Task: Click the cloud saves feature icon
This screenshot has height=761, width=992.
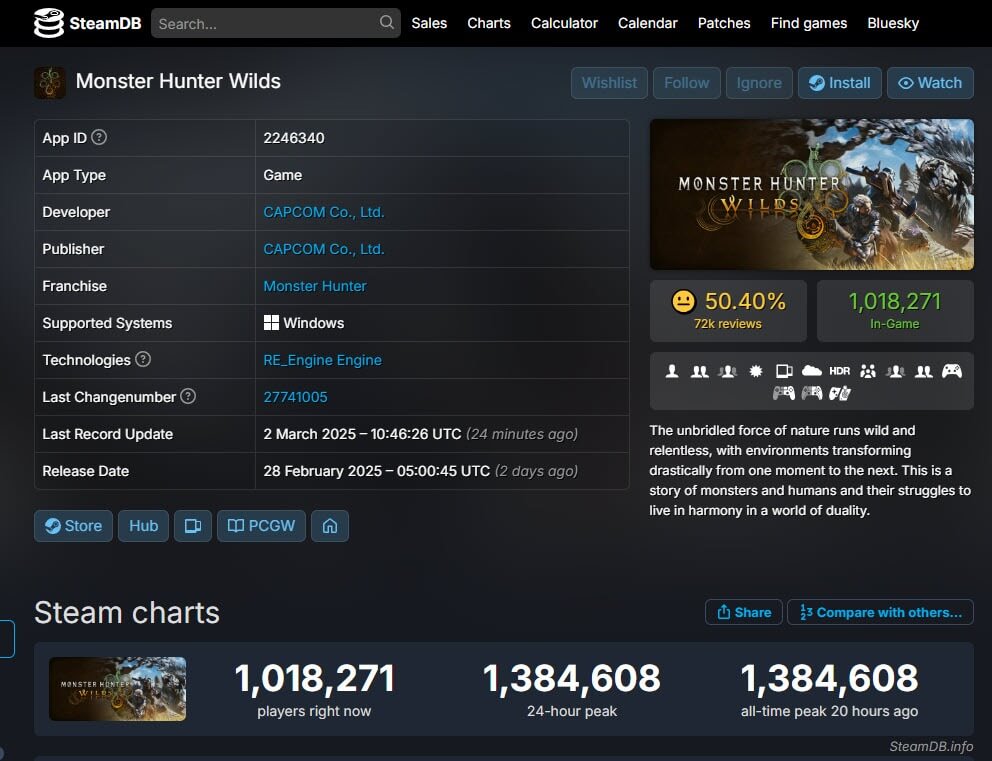Action: pos(812,371)
